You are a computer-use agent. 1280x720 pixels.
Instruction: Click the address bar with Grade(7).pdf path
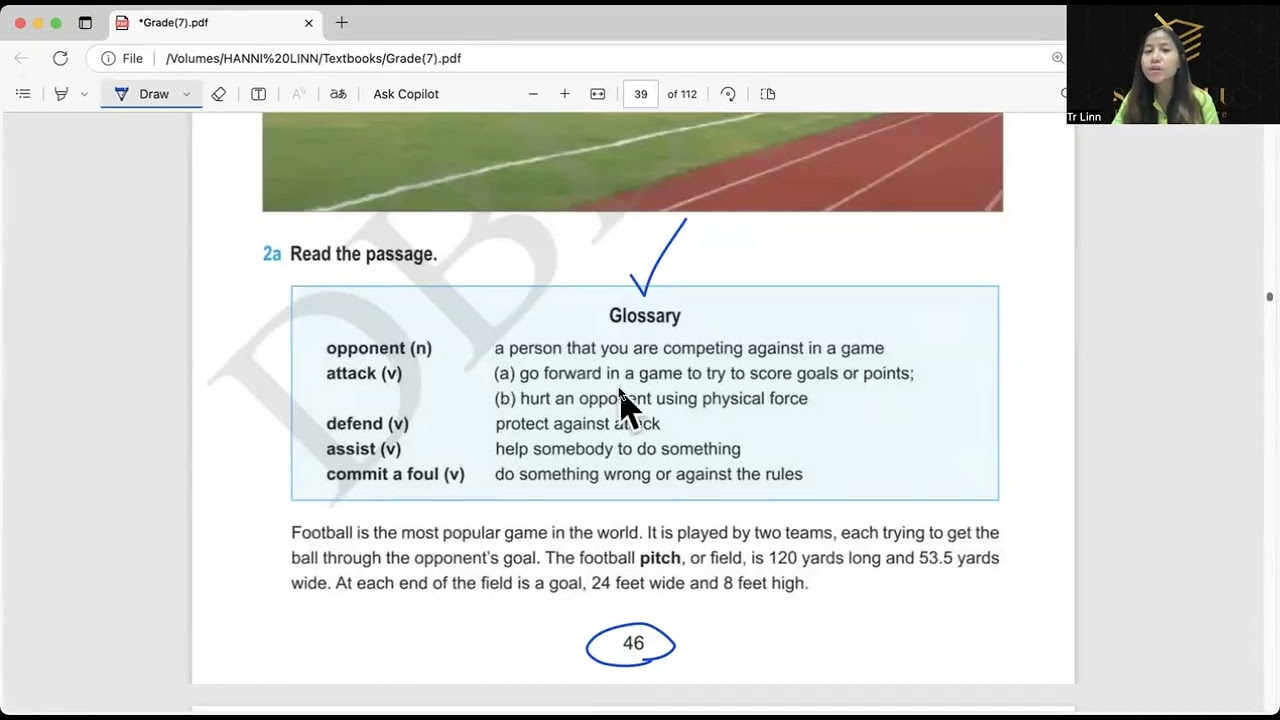coord(313,58)
